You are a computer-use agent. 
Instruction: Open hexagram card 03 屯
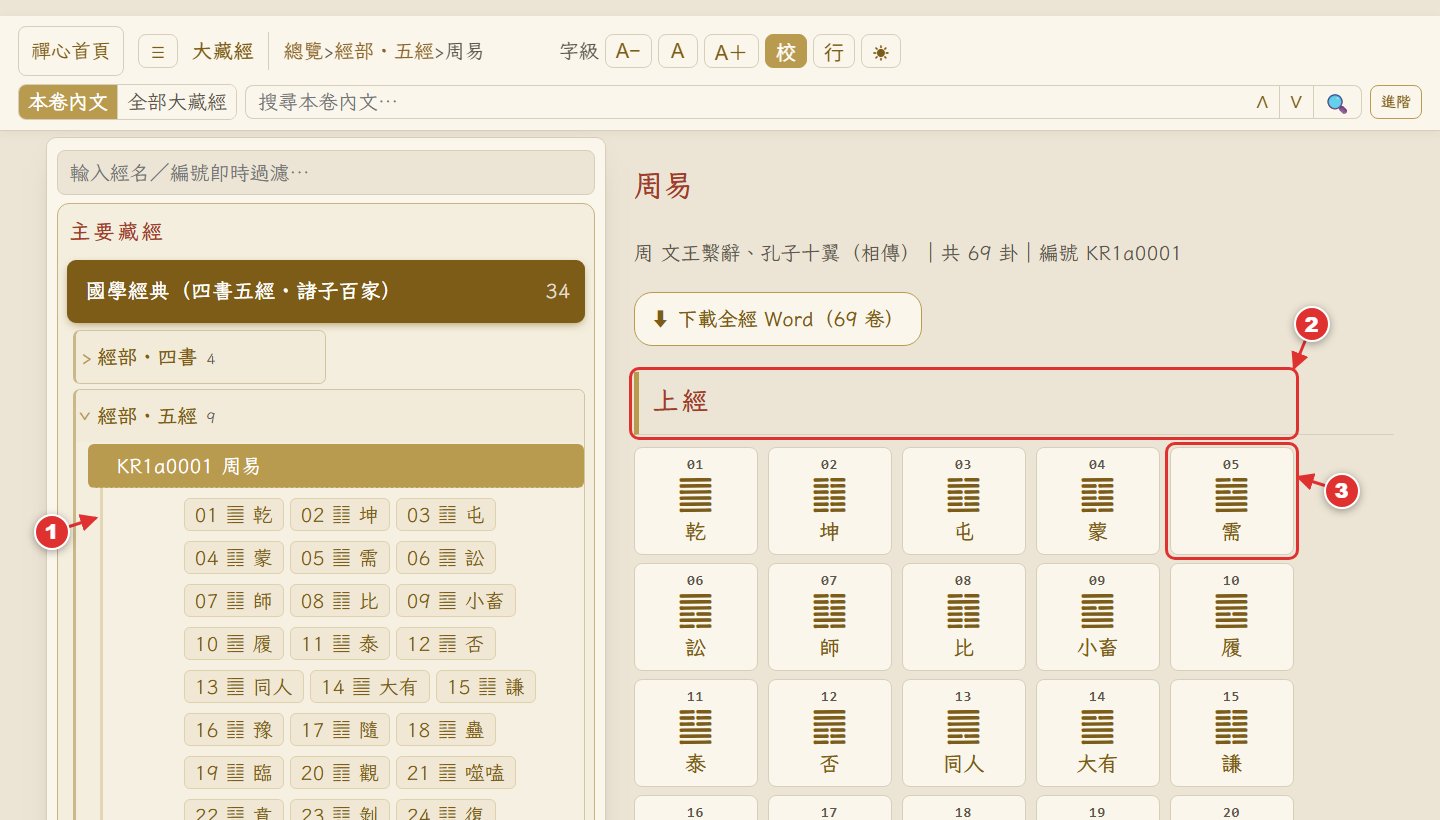pos(964,501)
